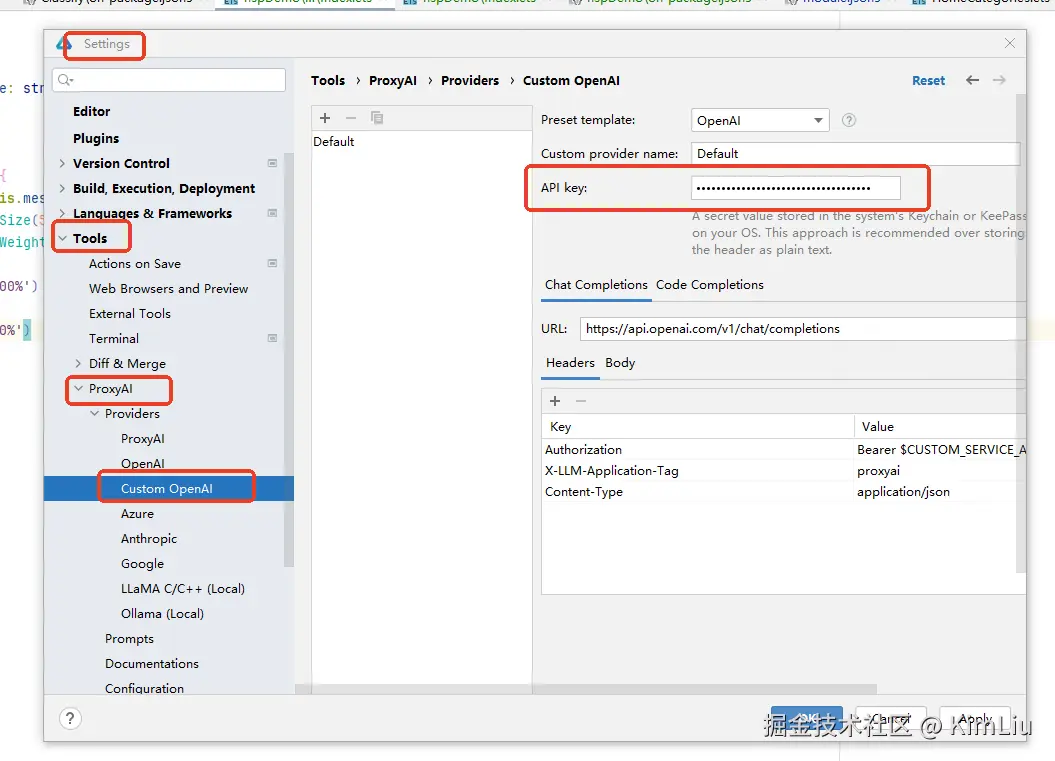Collapse the ProxyAI tree node
Screen dimensions: 1055x761
coord(78,388)
